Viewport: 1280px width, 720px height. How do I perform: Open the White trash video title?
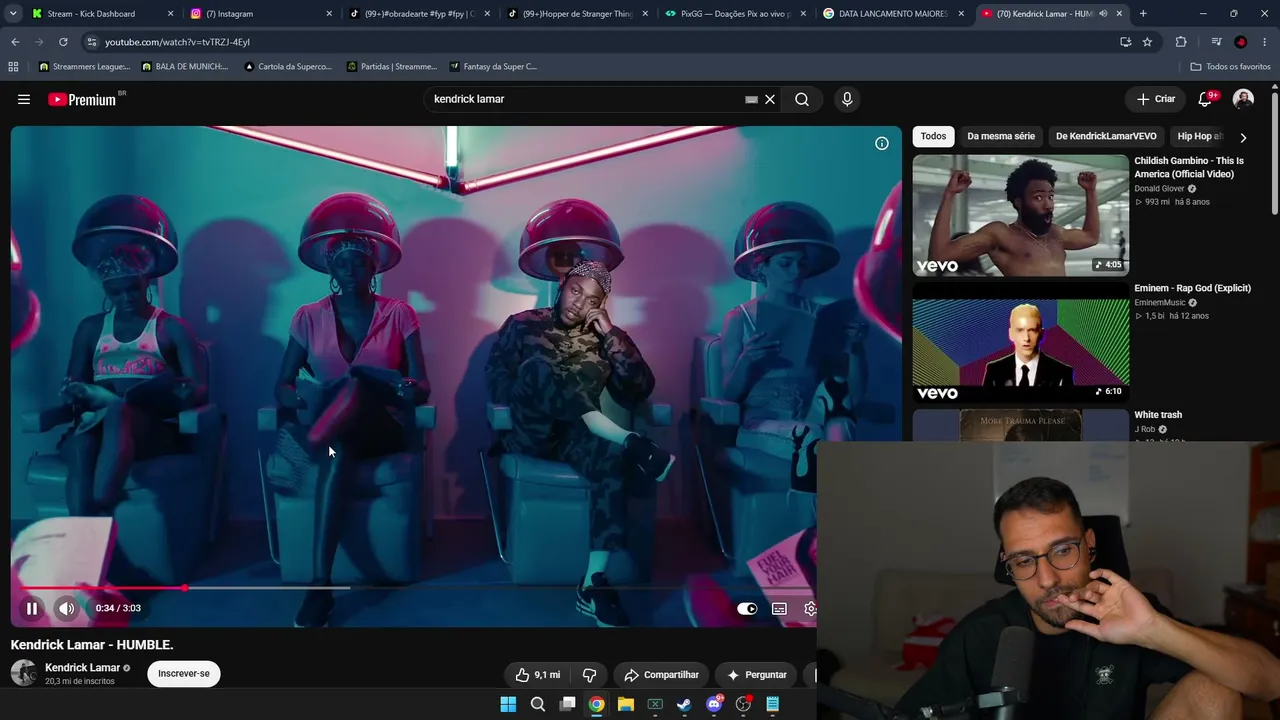[x=1158, y=415]
